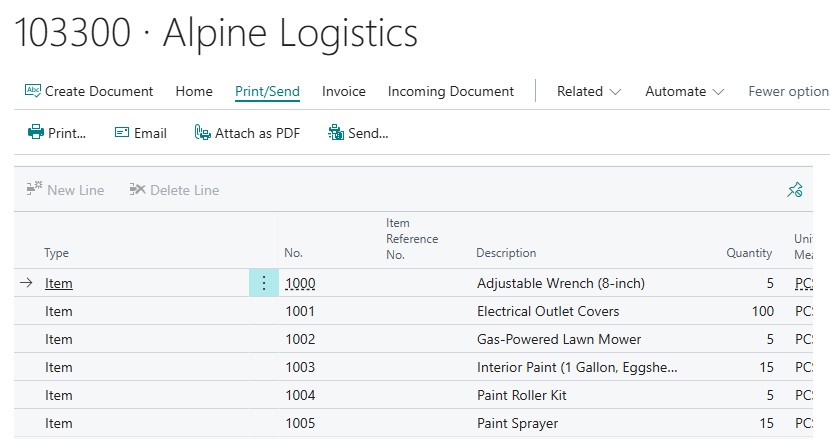This screenshot has height=439, width=830.
Task: Click the Item Reference No. column header
Action: click(412, 238)
